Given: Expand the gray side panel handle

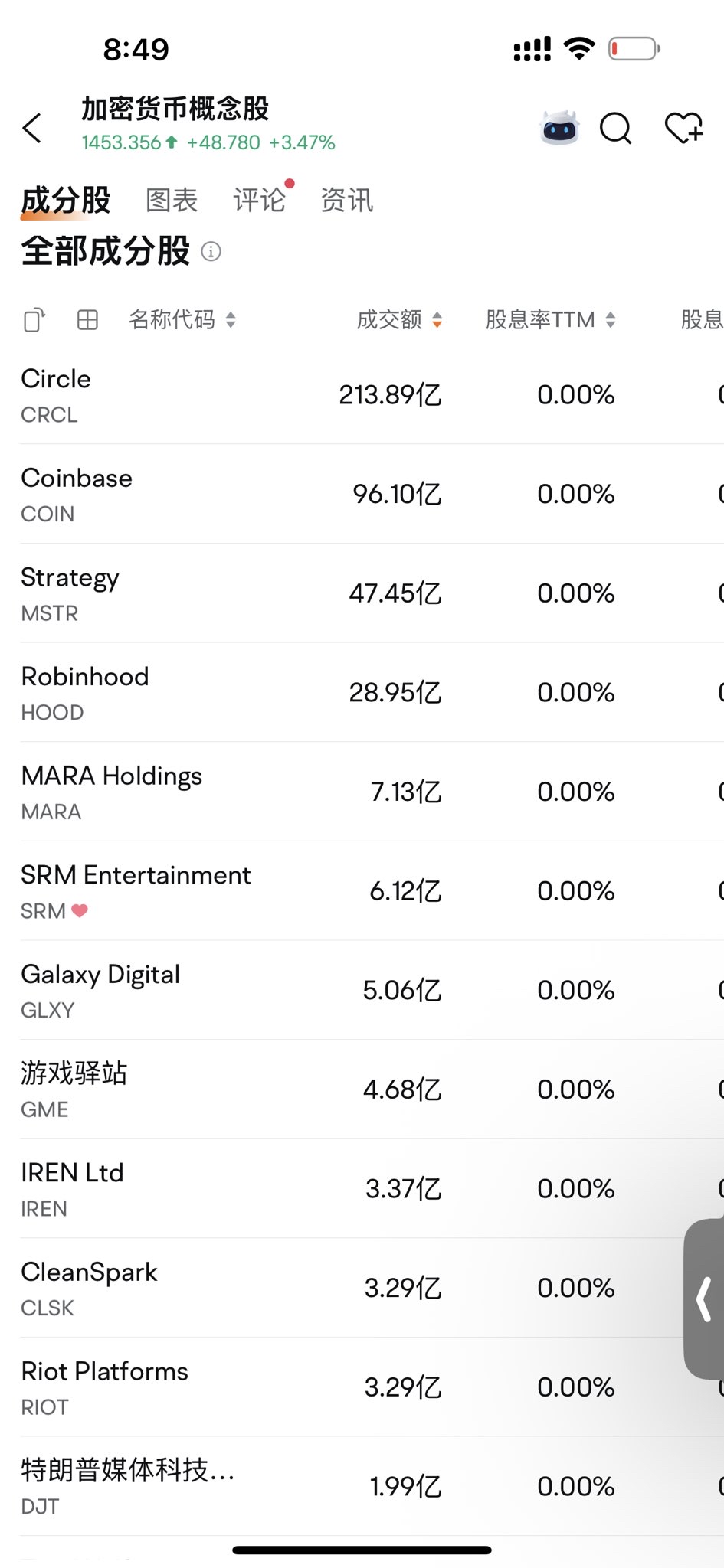Looking at the screenshot, I should point(704,1298).
